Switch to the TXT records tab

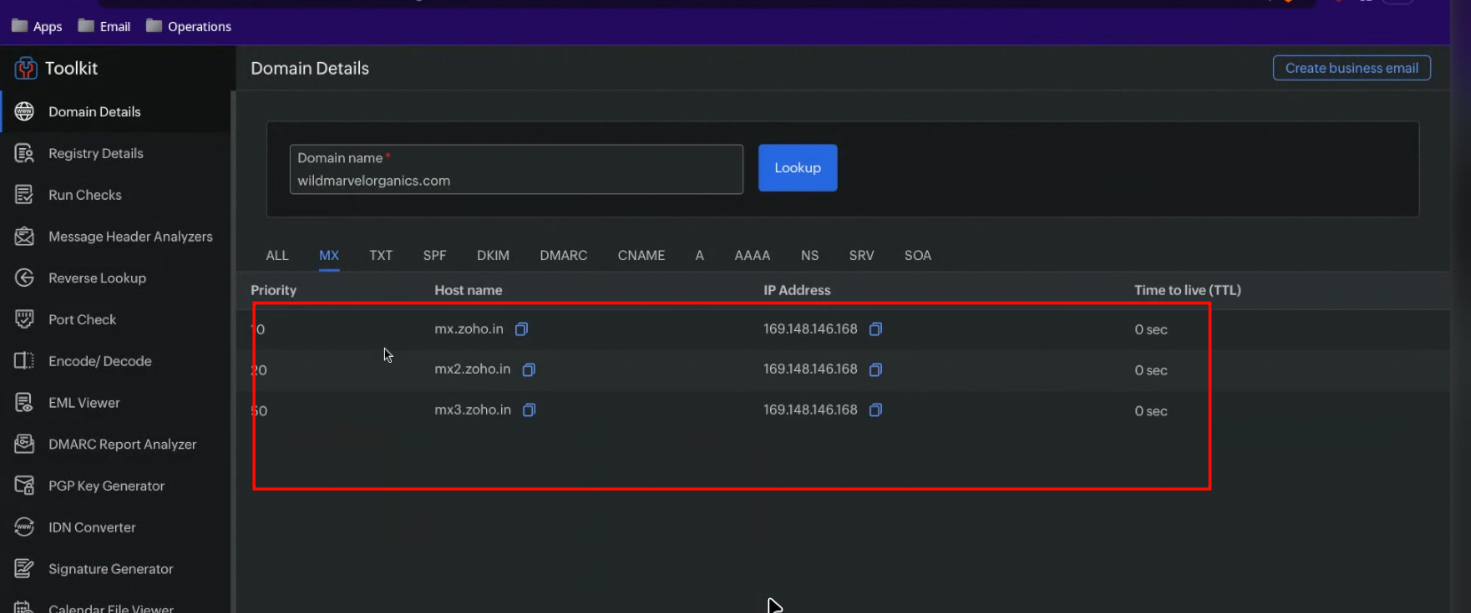pos(380,256)
